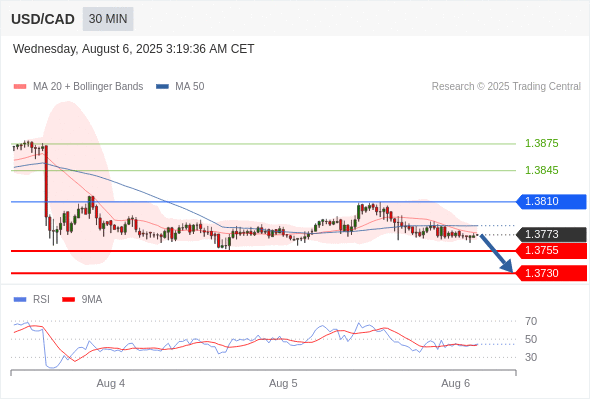Select the red 1.3755 support price tag
Viewport: 590px width, 400px height.
tap(551, 251)
